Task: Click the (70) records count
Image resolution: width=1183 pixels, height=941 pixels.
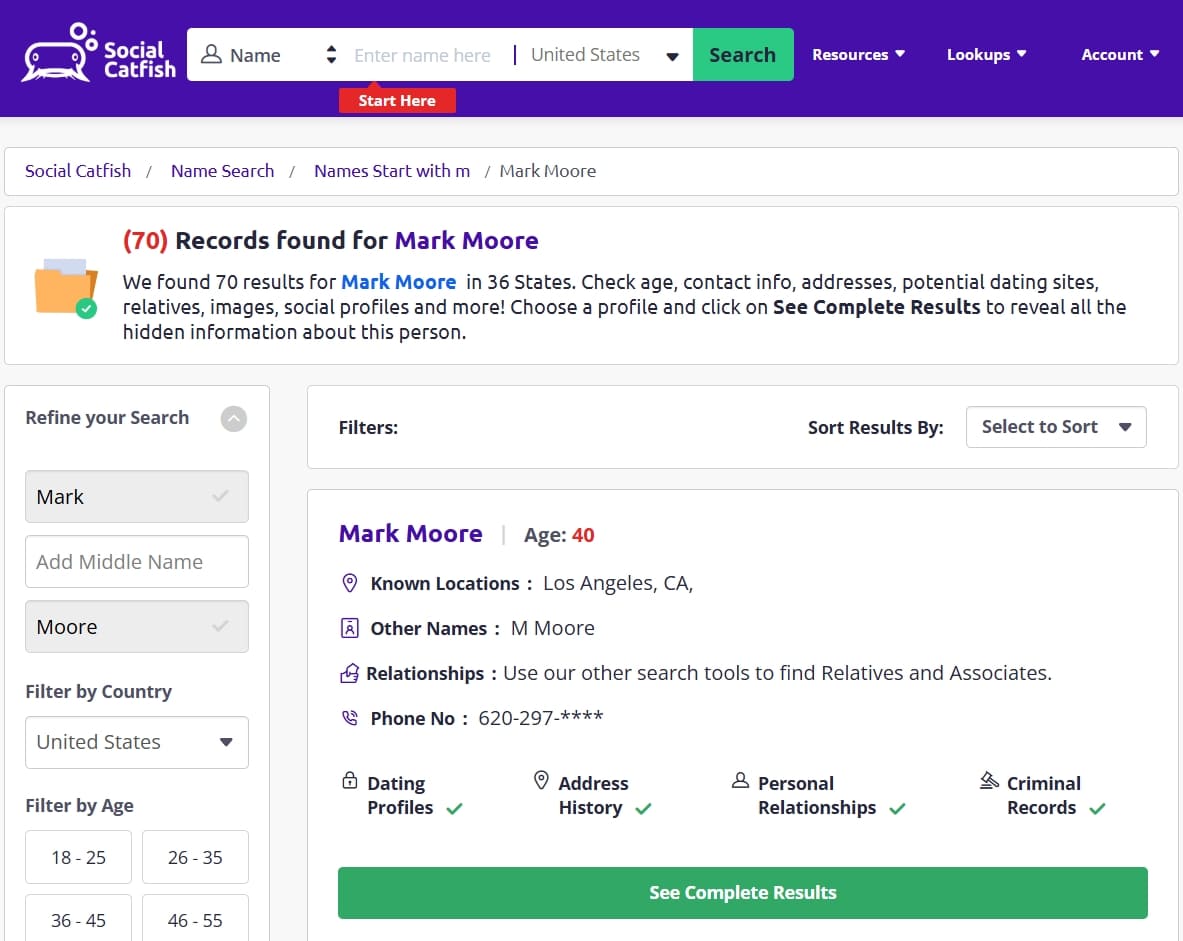Action: (146, 241)
